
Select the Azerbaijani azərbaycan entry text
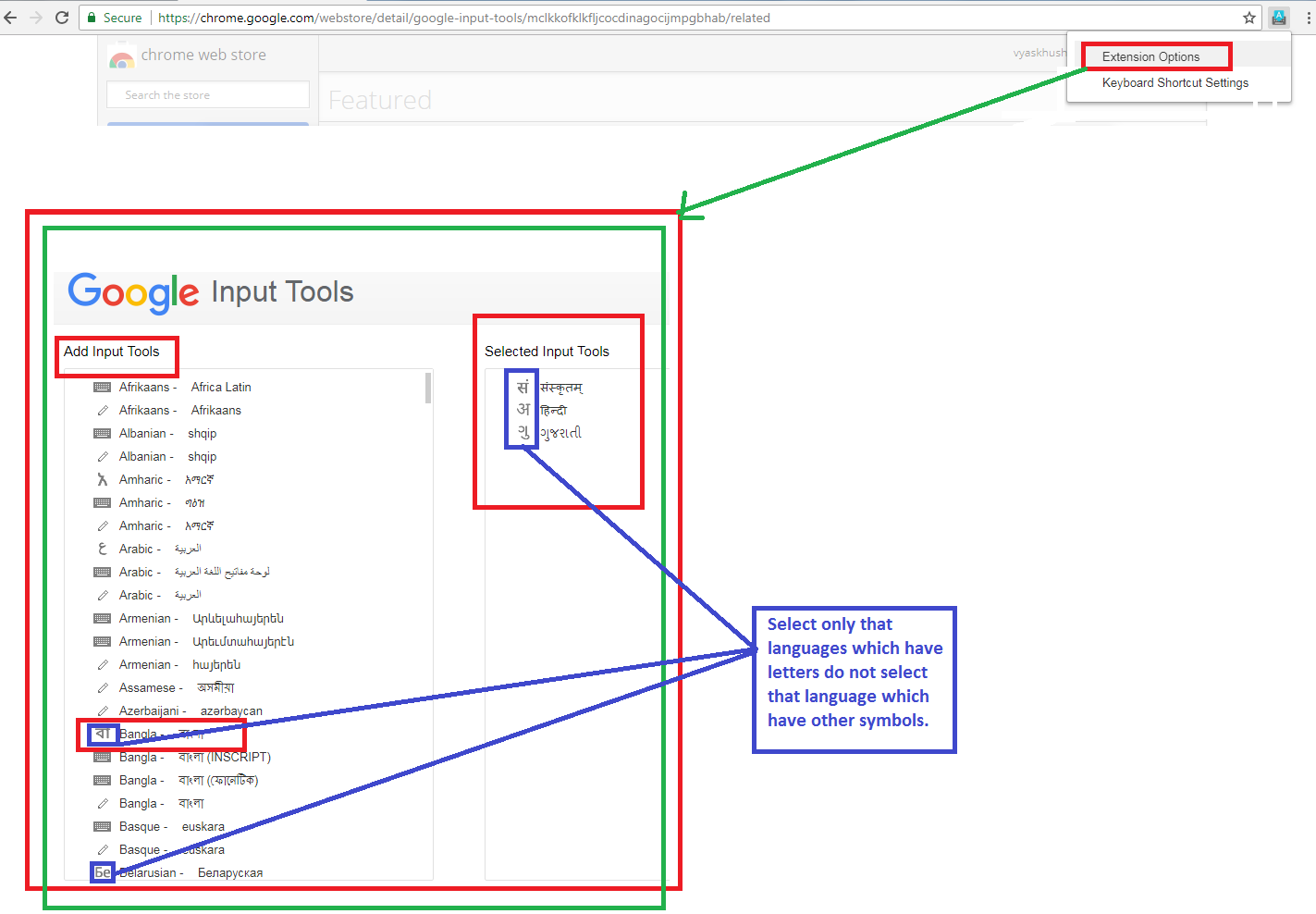point(191,711)
